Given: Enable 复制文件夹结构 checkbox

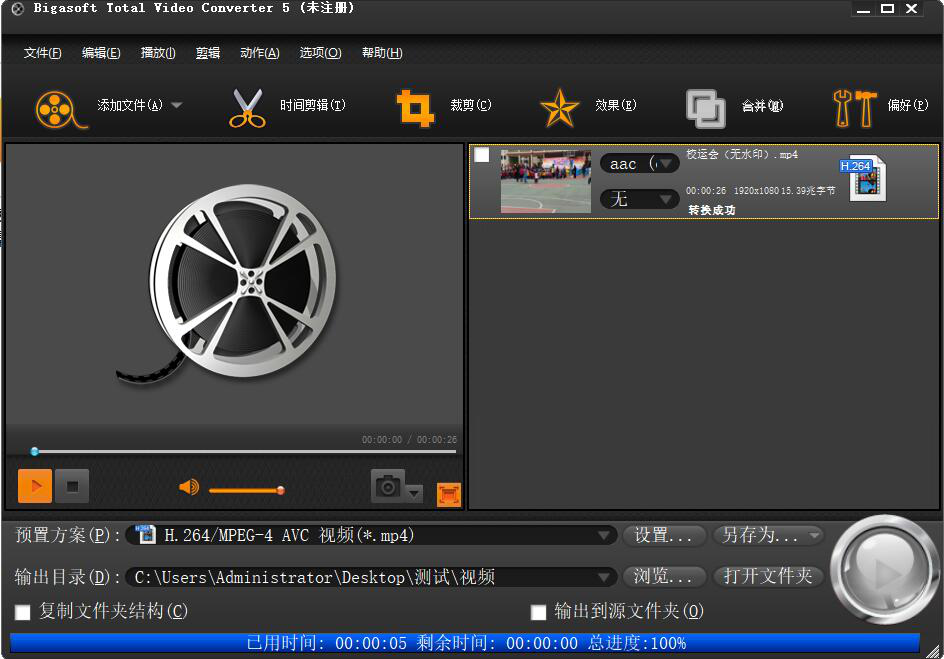Looking at the screenshot, I should point(22,611).
